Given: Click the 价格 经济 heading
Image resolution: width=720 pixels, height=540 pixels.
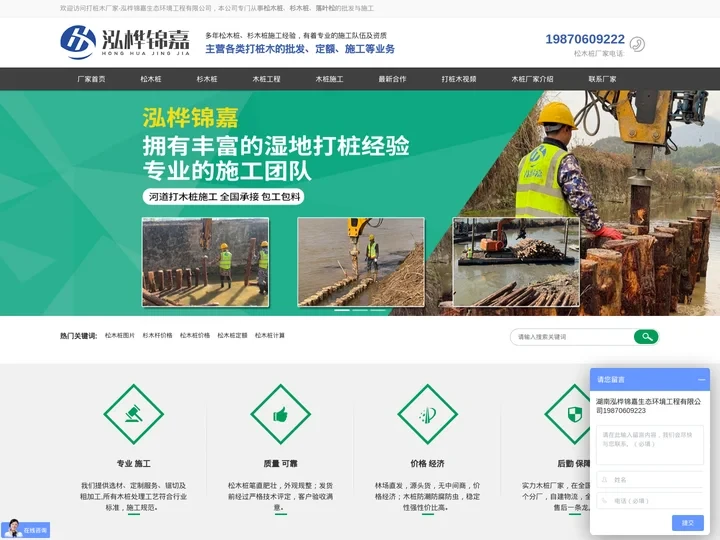Looking at the screenshot, I should point(428,464).
